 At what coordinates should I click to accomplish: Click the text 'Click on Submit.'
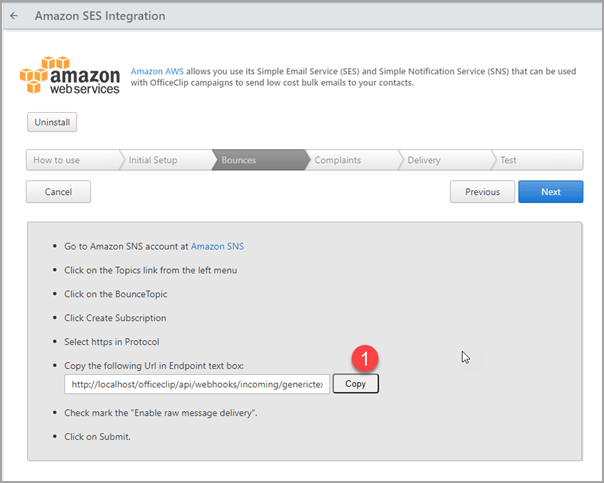pos(97,436)
